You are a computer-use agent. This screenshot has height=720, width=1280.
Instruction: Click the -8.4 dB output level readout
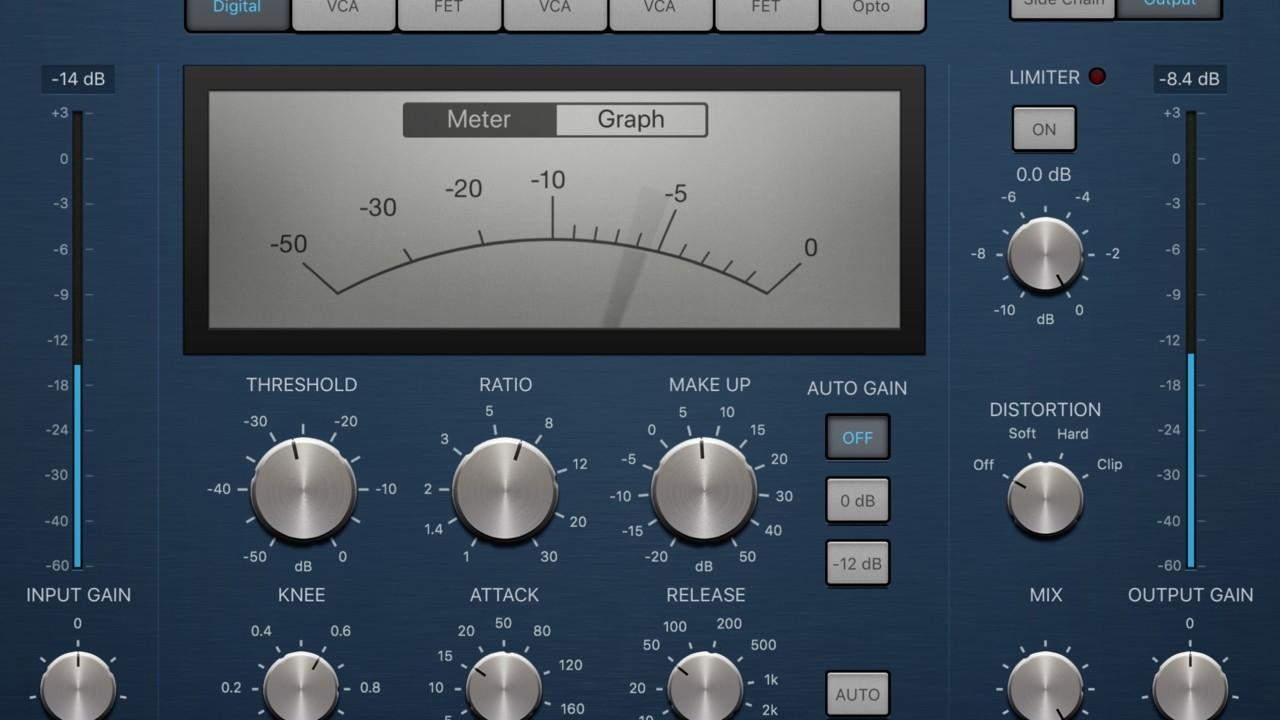point(1190,79)
